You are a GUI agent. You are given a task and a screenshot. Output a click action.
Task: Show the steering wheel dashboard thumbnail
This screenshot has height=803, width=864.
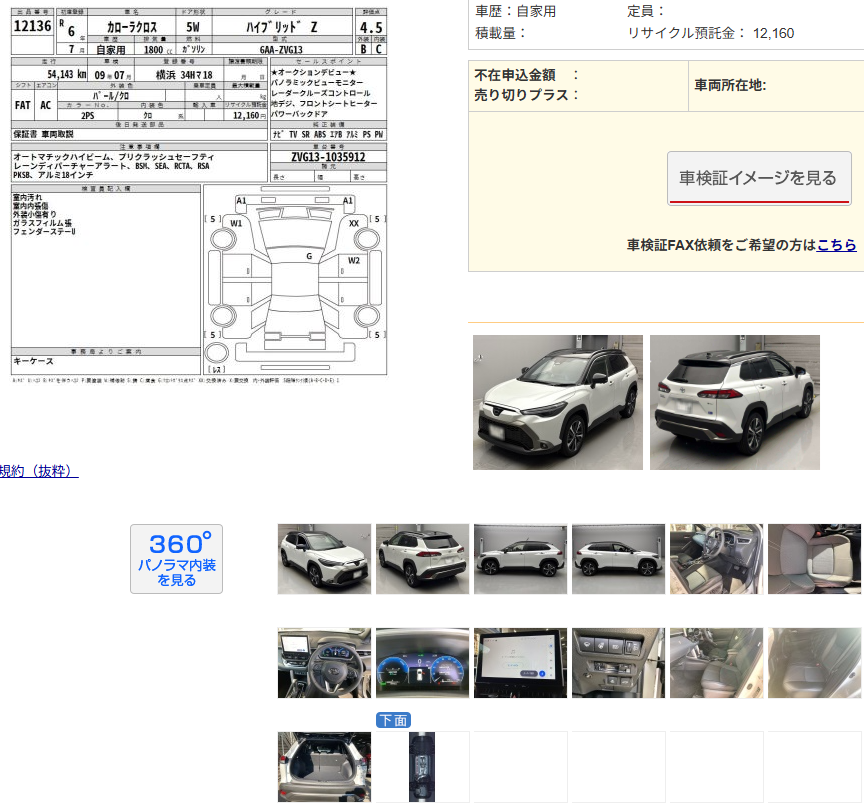click(x=324, y=663)
